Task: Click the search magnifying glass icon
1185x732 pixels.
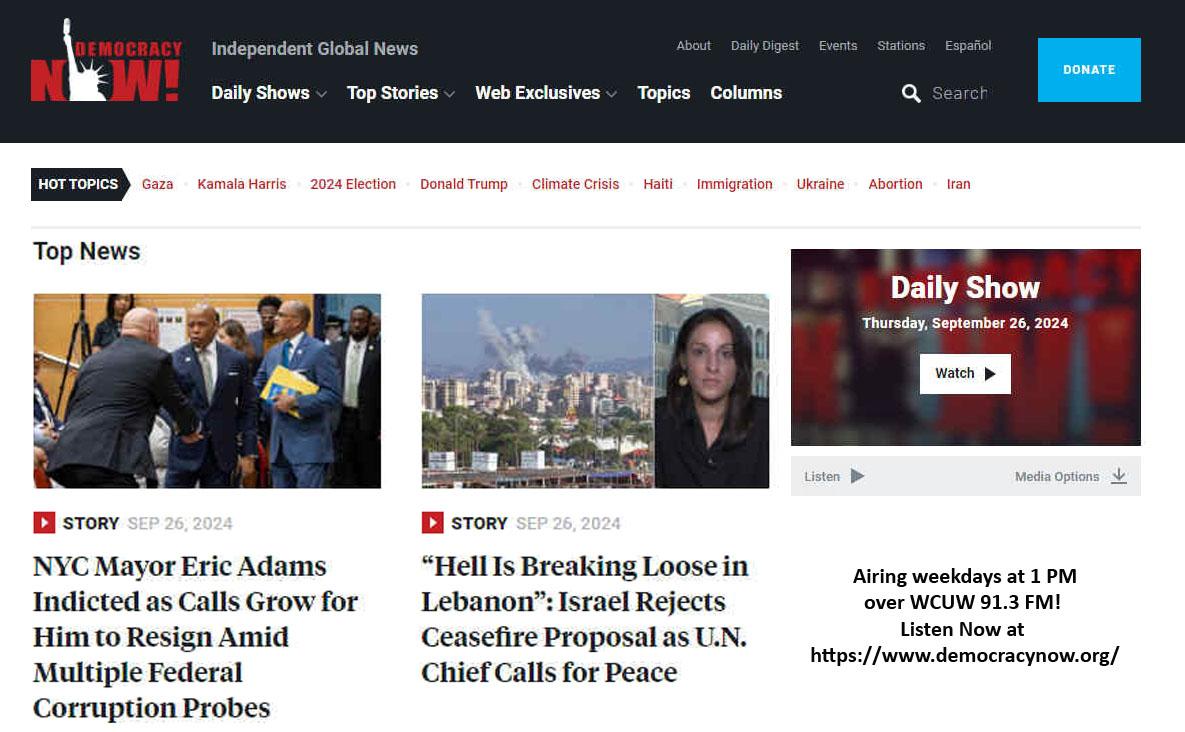Action: (x=911, y=94)
